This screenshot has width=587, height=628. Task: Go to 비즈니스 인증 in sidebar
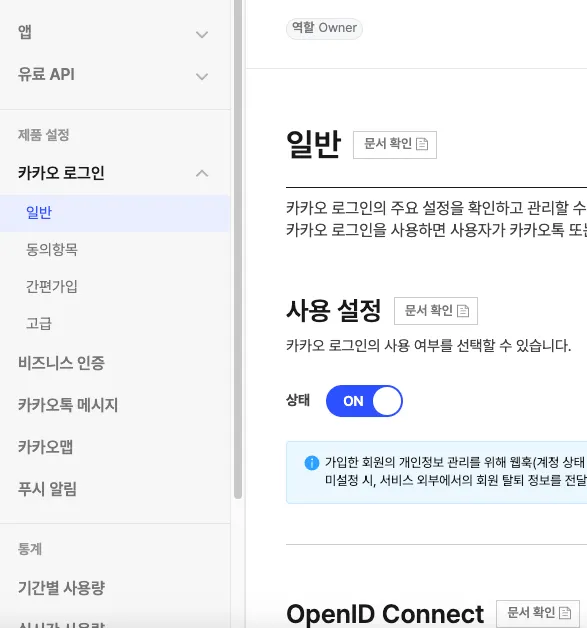pos(61,363)
